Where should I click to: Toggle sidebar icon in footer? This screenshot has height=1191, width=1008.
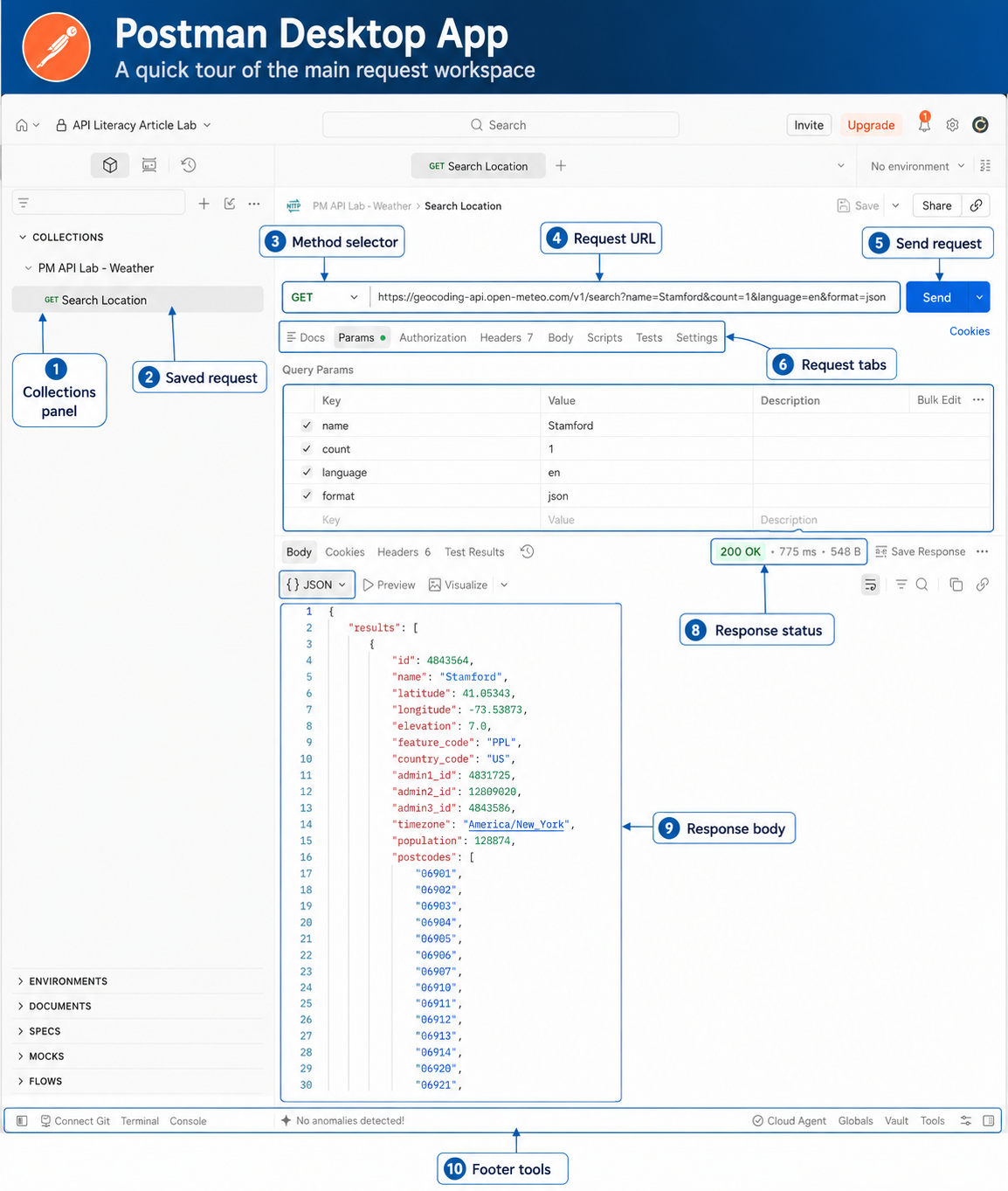tap(23, 1121)
